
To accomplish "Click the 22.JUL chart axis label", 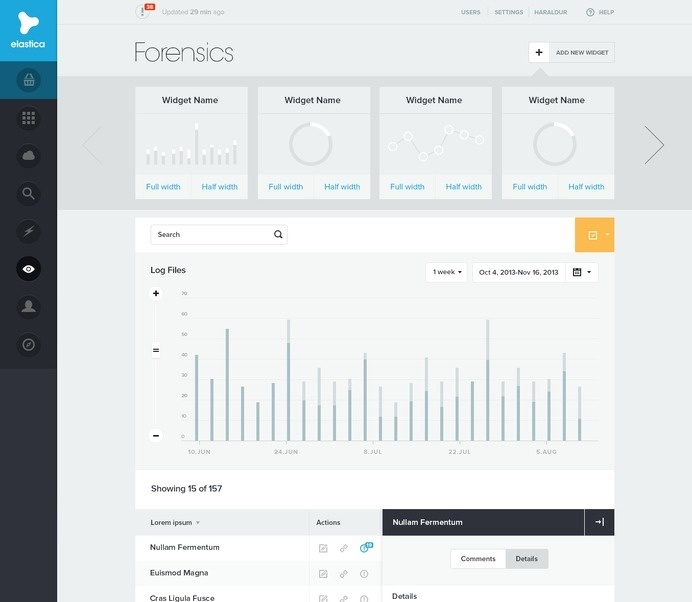I will coord(459,452).
